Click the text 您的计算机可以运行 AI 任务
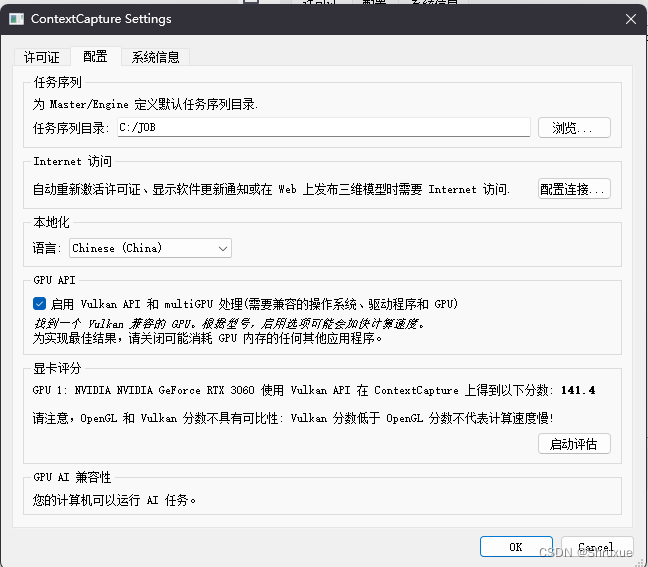The image size is (648, 567). point(114,500)
